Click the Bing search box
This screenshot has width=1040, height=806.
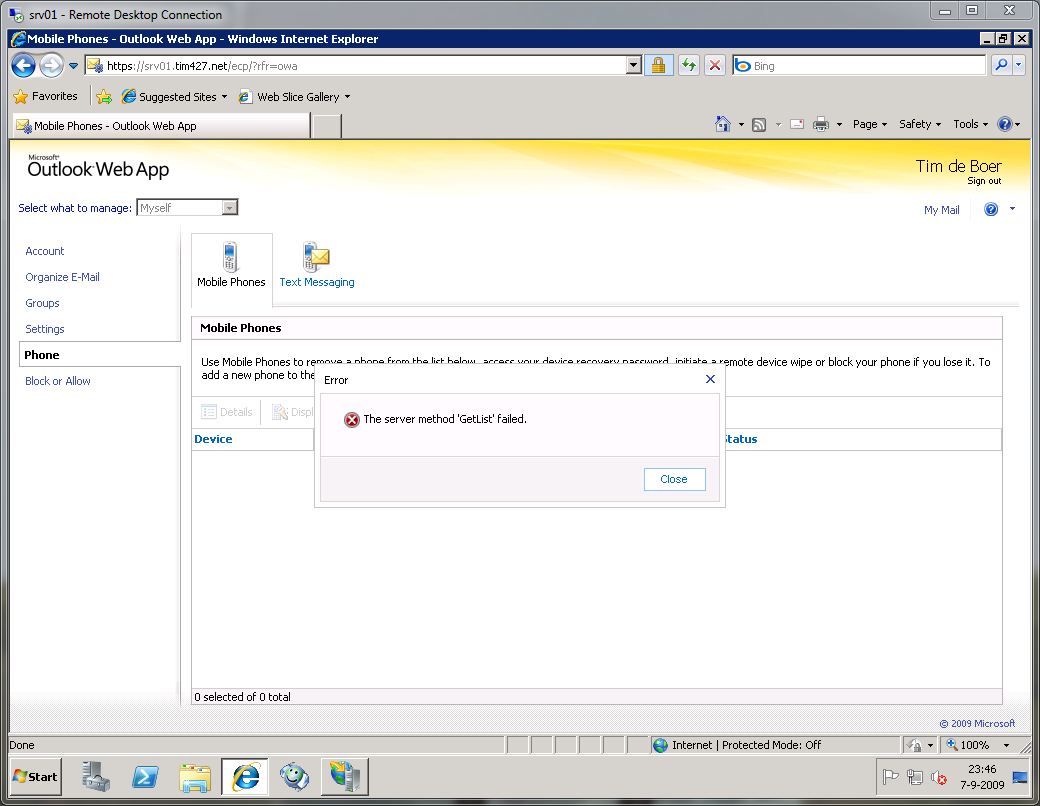pyautogui.click(x=860, y=66)
